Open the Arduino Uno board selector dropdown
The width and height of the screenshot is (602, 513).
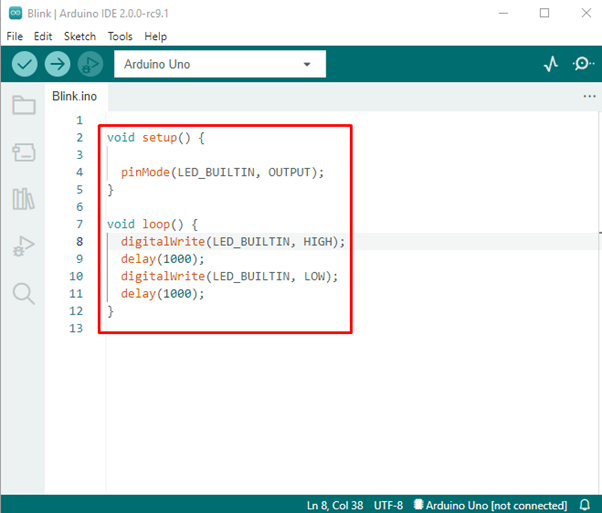(x=220, y=64)
